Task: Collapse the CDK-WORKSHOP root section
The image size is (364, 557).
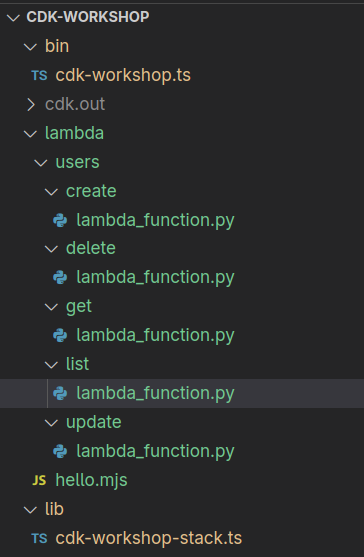Action: 13,17
